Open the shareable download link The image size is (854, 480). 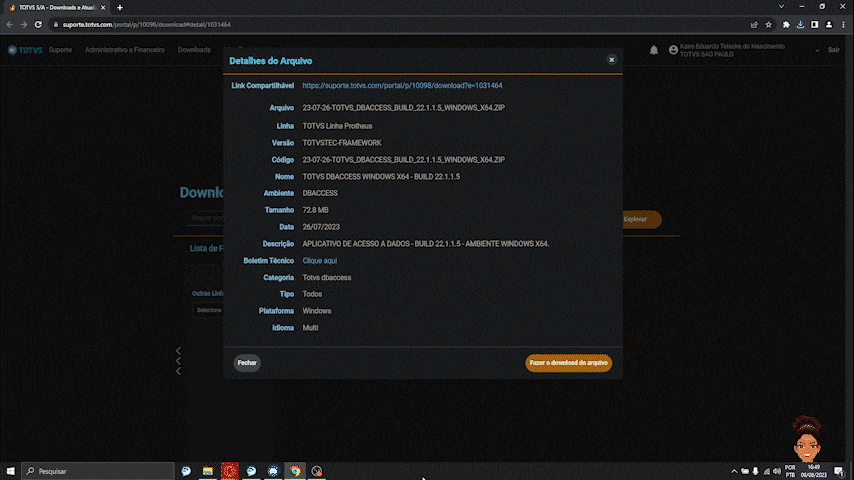coord(402,86)
